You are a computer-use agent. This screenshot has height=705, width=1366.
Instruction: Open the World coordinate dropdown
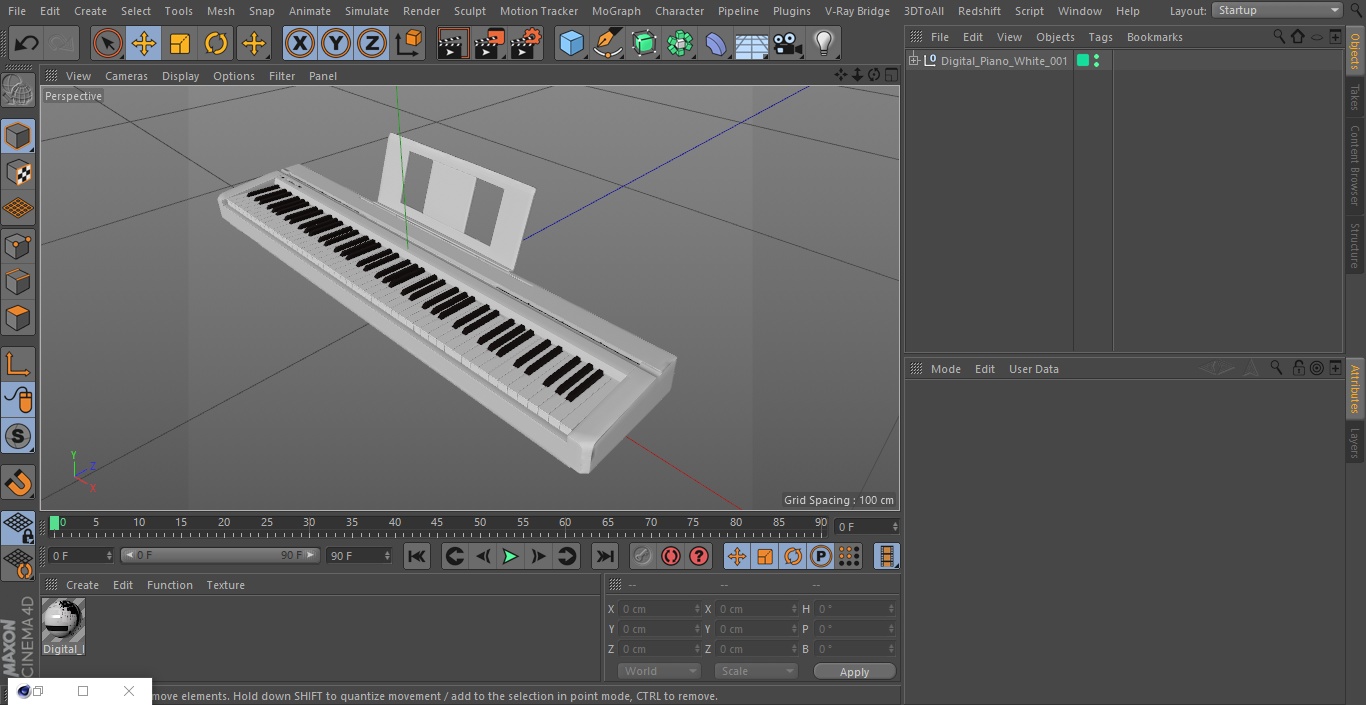pos(658,672)
